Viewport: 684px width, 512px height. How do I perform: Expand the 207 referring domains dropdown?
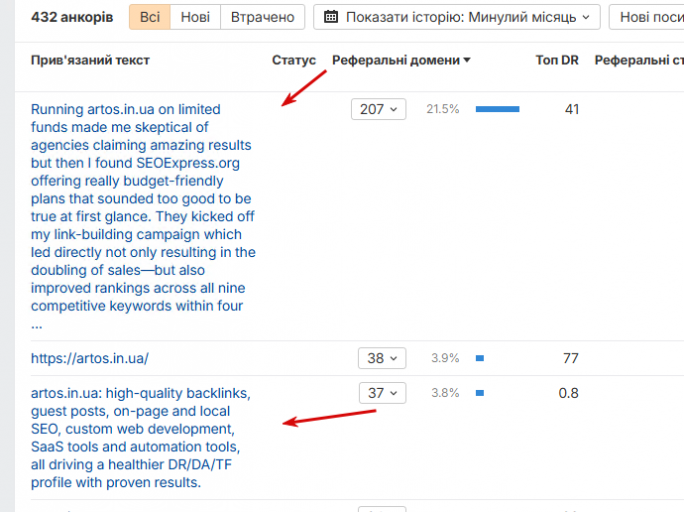point(379,109)
